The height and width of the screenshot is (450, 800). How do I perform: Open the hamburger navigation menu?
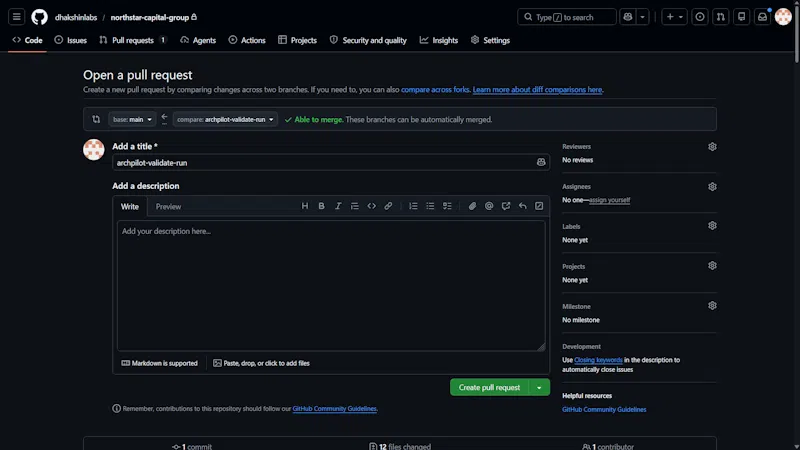point(16,17)
